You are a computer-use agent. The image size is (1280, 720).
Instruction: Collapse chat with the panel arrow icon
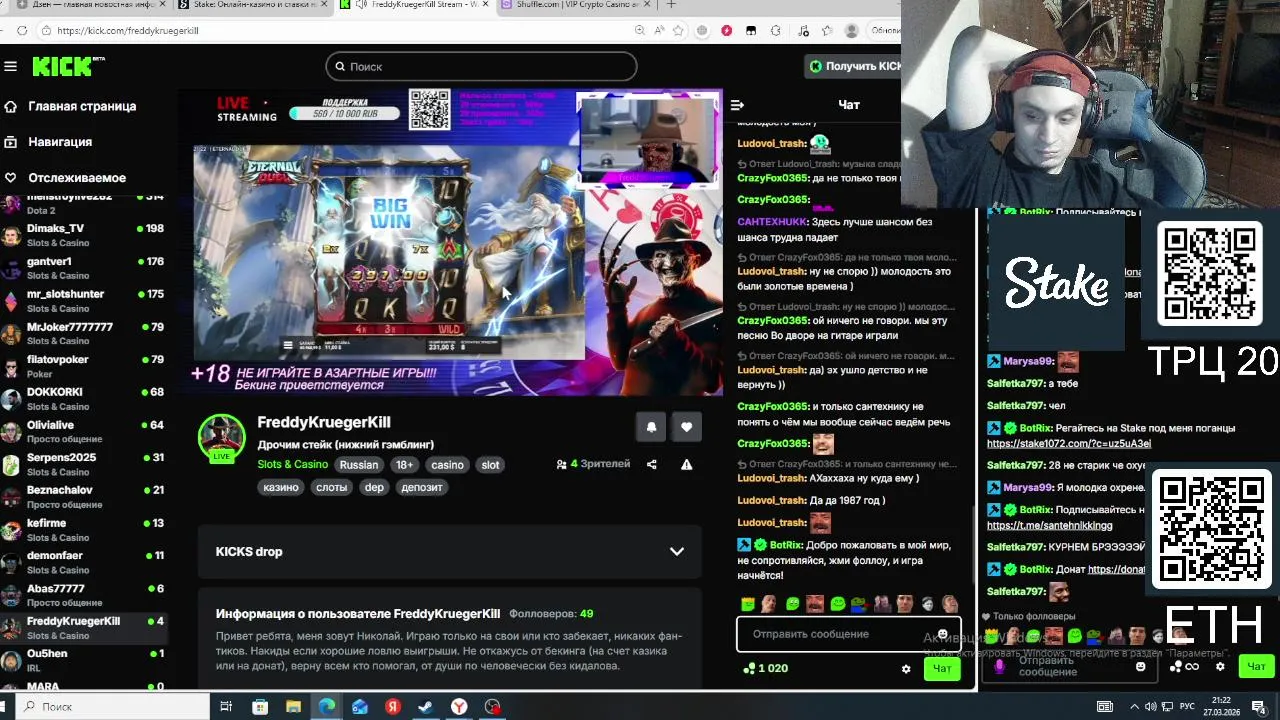(737, 105)
